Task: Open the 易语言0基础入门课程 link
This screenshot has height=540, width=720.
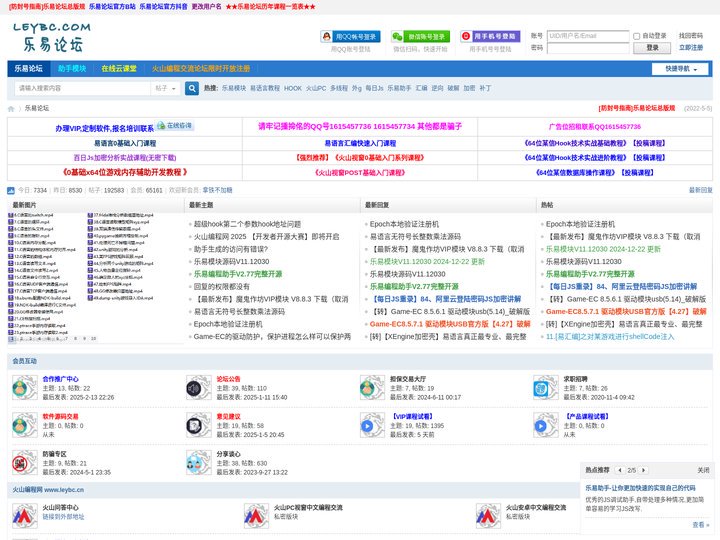Action: click(125, 143)
